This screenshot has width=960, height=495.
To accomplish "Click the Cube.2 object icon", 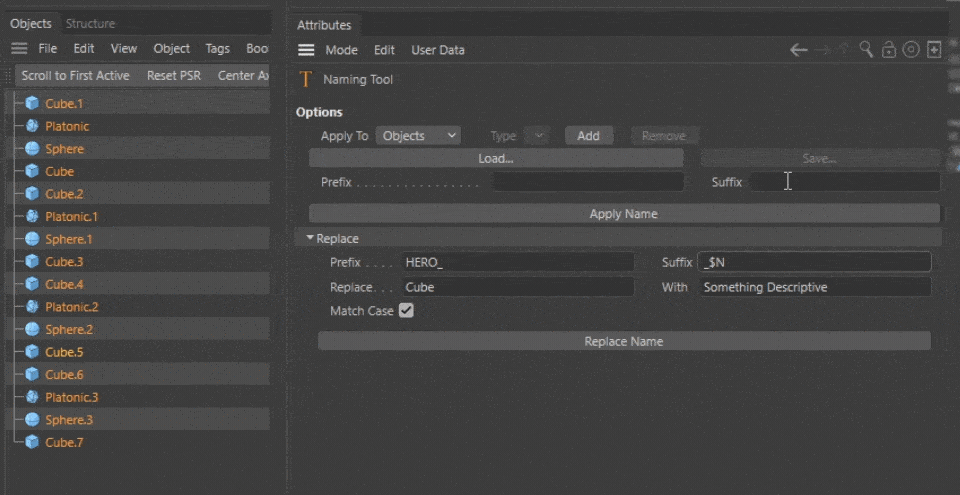I will pyautogui.click(x=32, y=194).
